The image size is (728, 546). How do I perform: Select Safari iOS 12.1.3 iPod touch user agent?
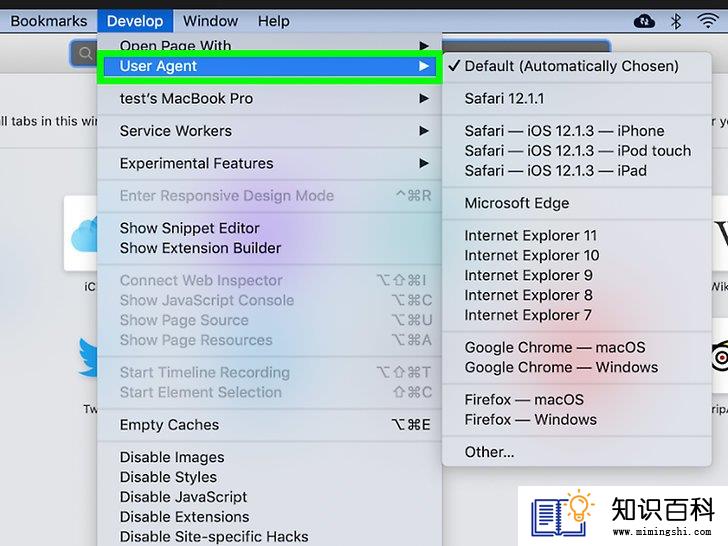click(577, 151)
